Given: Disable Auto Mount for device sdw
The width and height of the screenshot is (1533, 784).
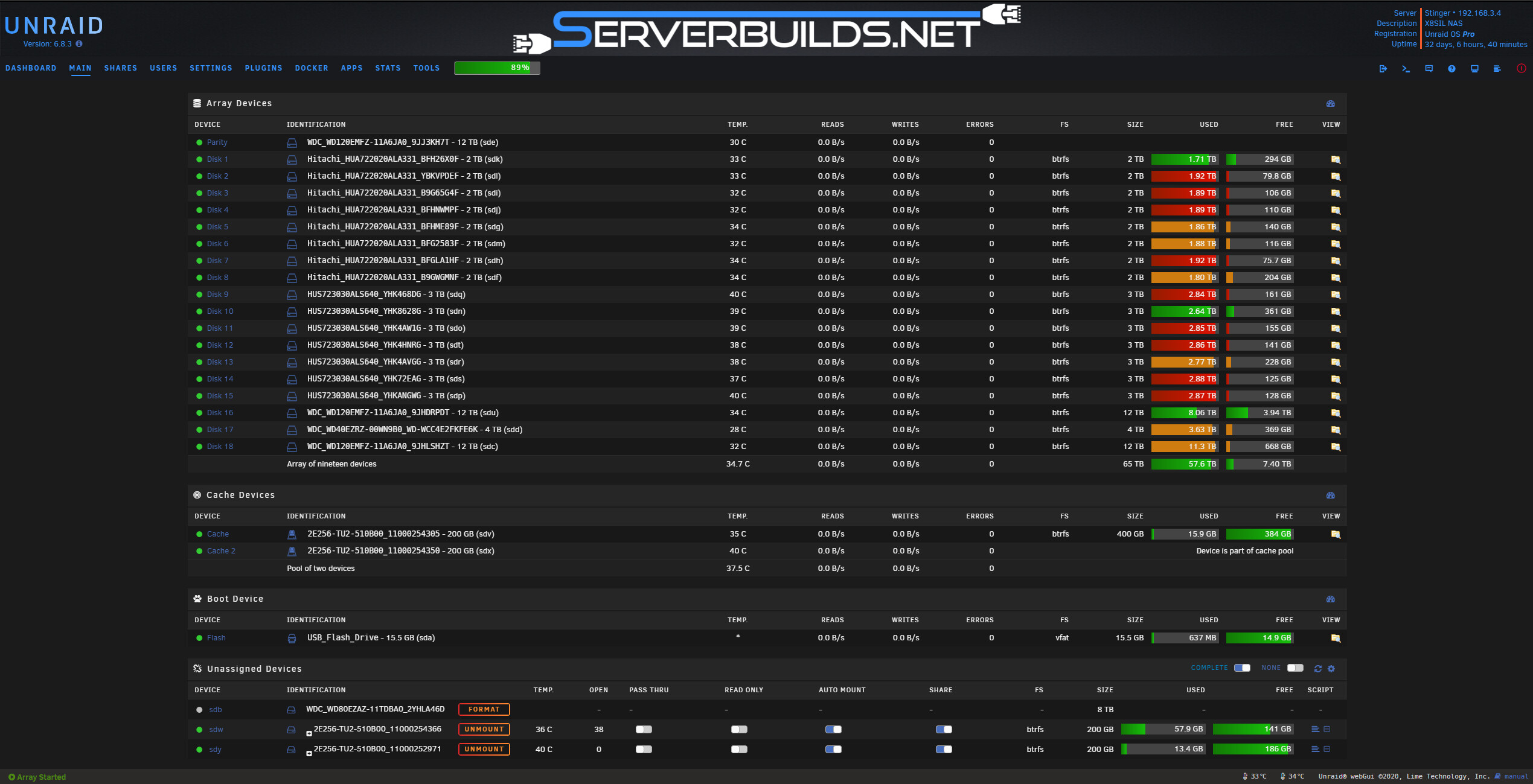Looking at the screenshot, I should click(x=833, y=730).
